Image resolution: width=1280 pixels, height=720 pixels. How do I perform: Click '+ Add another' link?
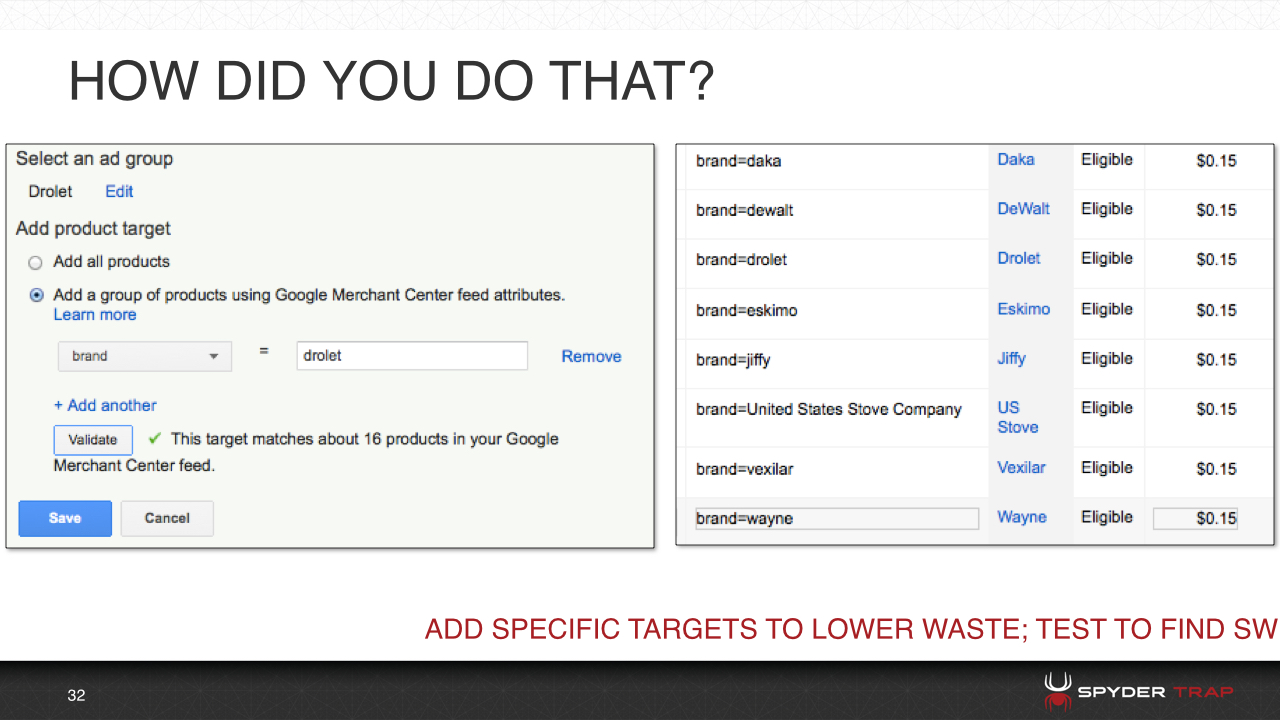coord(105,405)
